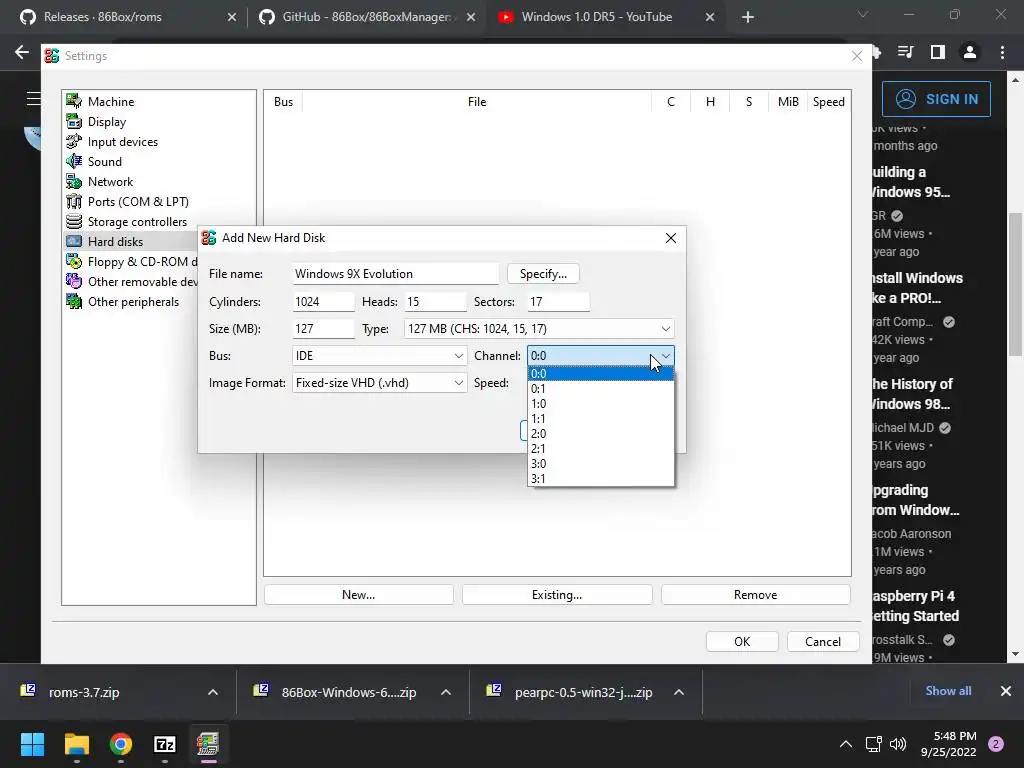
Task: Open Floppy & CD-ROM drives icon
Action: (74, 261)
